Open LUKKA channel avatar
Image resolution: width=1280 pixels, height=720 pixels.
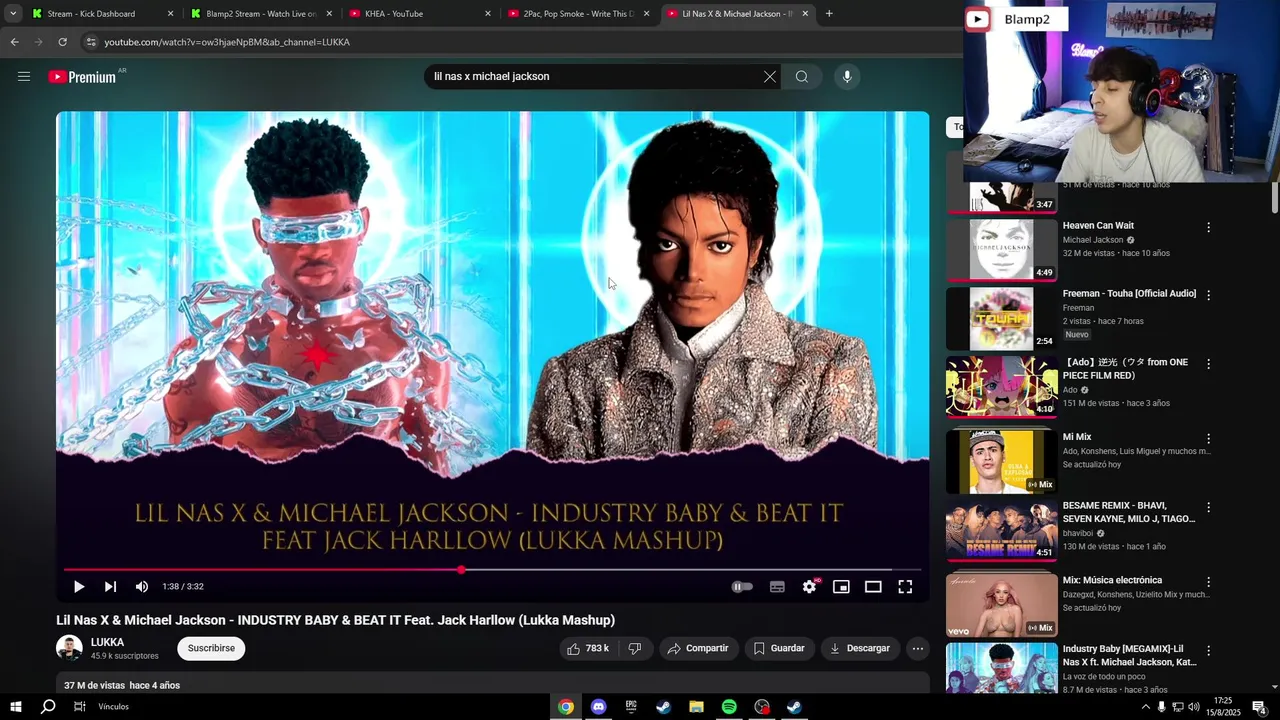tap(69, 648)
